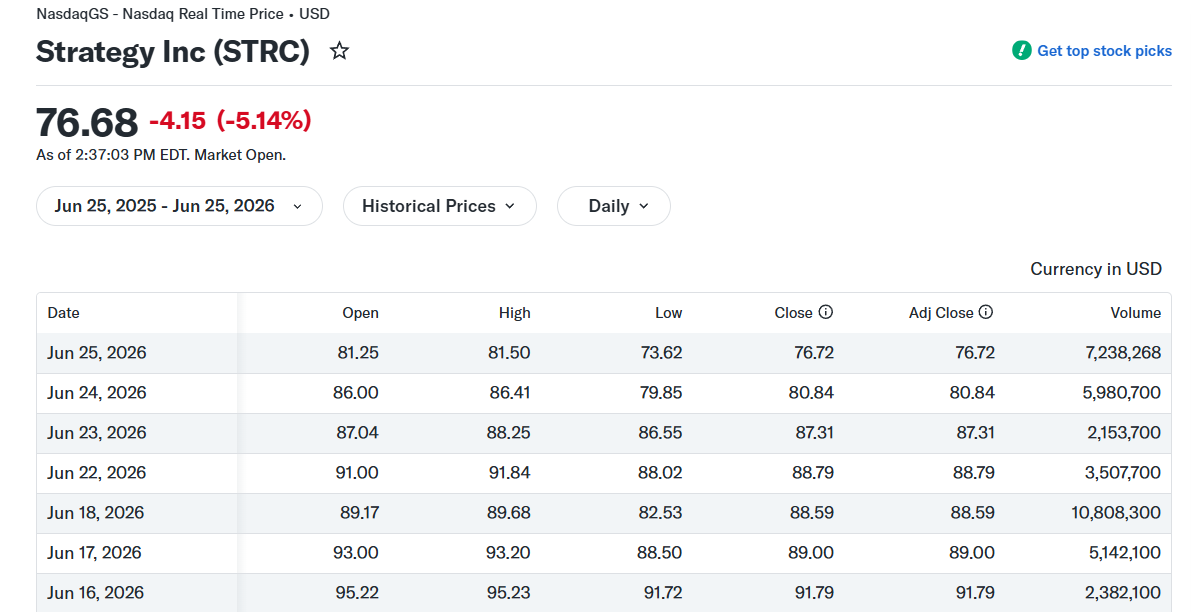The height and width of the screenshot is (612, 1191).
Task: Click the -4.15 price change value
Action: [178, 120]
